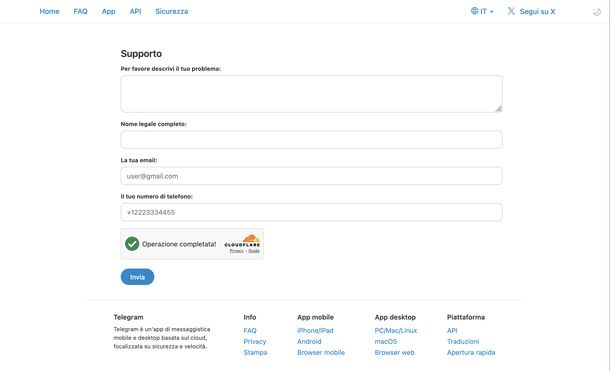Viewport: 610px width, 371px height.
Task: Click the Operazione completata! text
Action: pyautogui.click(x=179, y=244)
